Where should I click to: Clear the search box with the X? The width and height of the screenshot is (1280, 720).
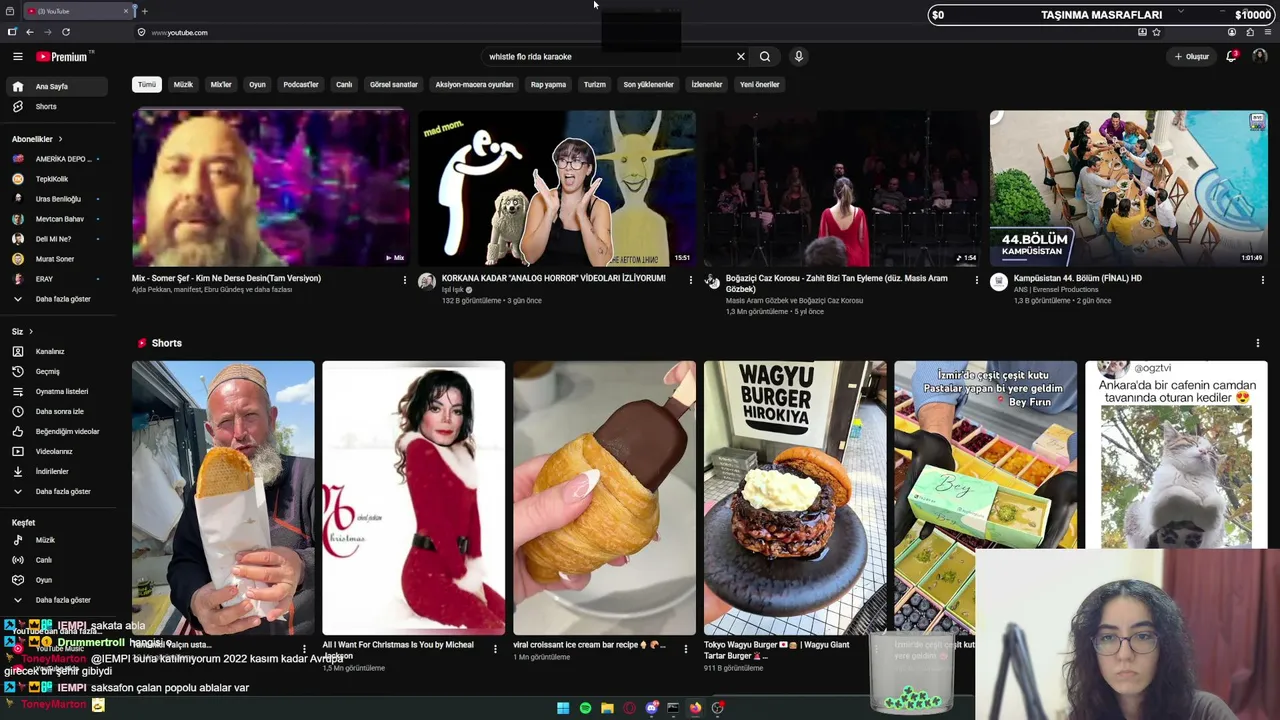click(x=741, y=57)
